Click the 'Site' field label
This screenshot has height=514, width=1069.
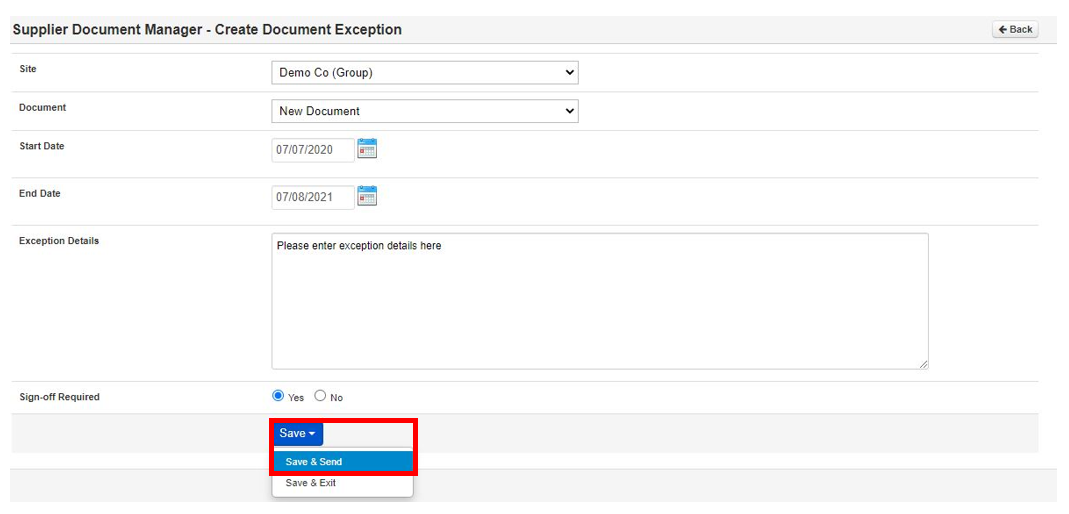27,70
